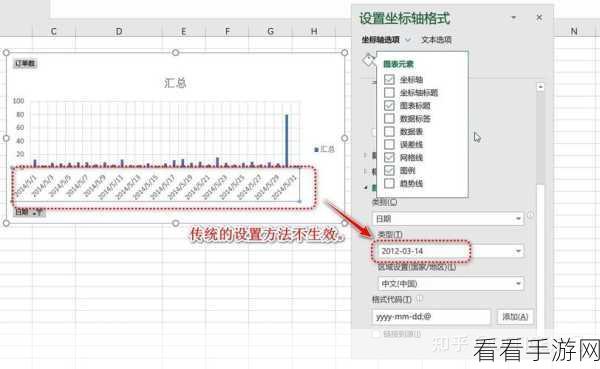Click the 添加(A) button
This screenshot has height=369, width=600.
[515, 317]
